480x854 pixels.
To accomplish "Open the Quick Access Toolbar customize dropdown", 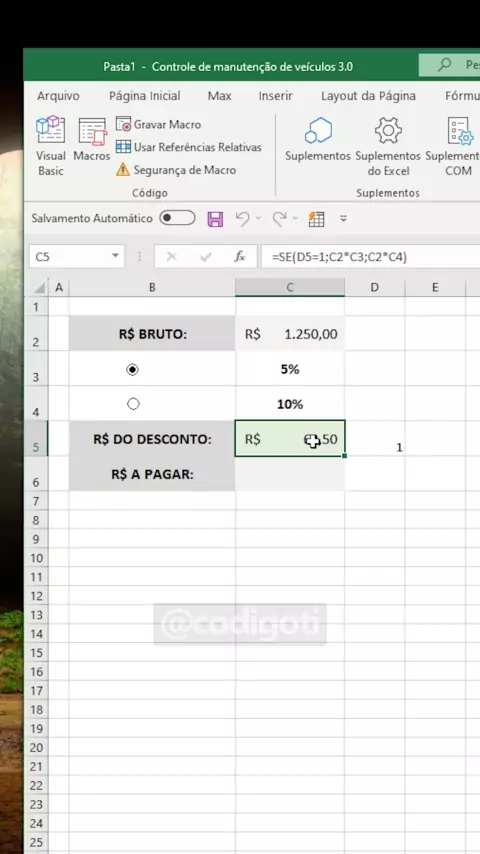I will tap(343, 219).
